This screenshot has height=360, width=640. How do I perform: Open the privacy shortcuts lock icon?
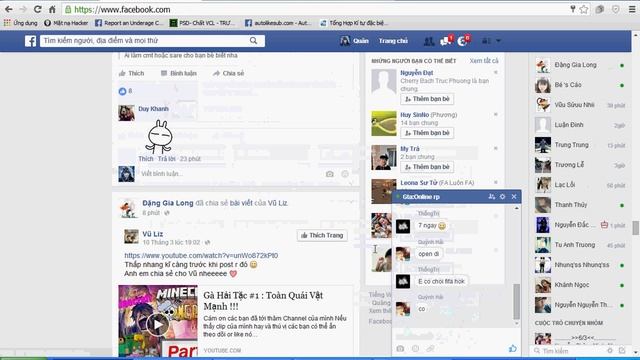coord(486,41)
